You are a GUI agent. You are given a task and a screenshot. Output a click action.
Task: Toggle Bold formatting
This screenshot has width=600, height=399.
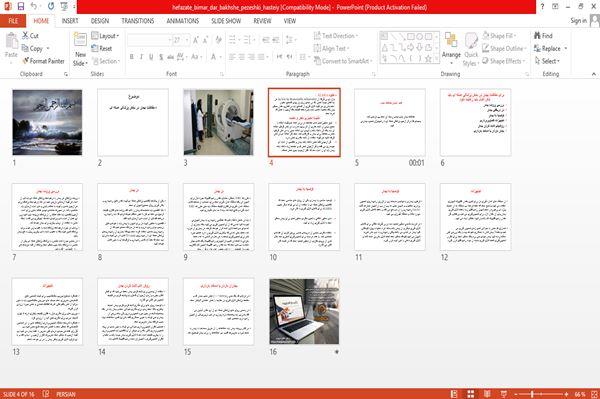pyautogui.click(x=132, y=57)
